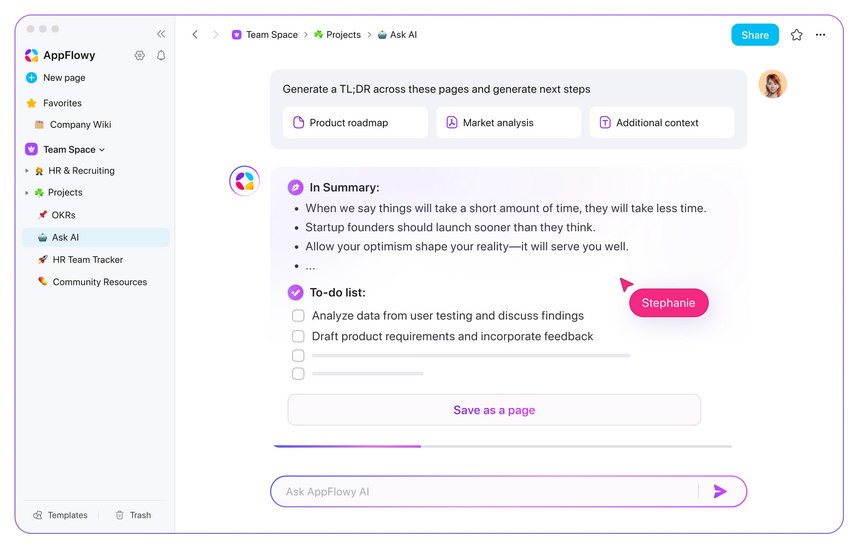The image size is (865, 545).
Task: Expand the HR & Recruiting tree item
Action: (x=26, y=171)
